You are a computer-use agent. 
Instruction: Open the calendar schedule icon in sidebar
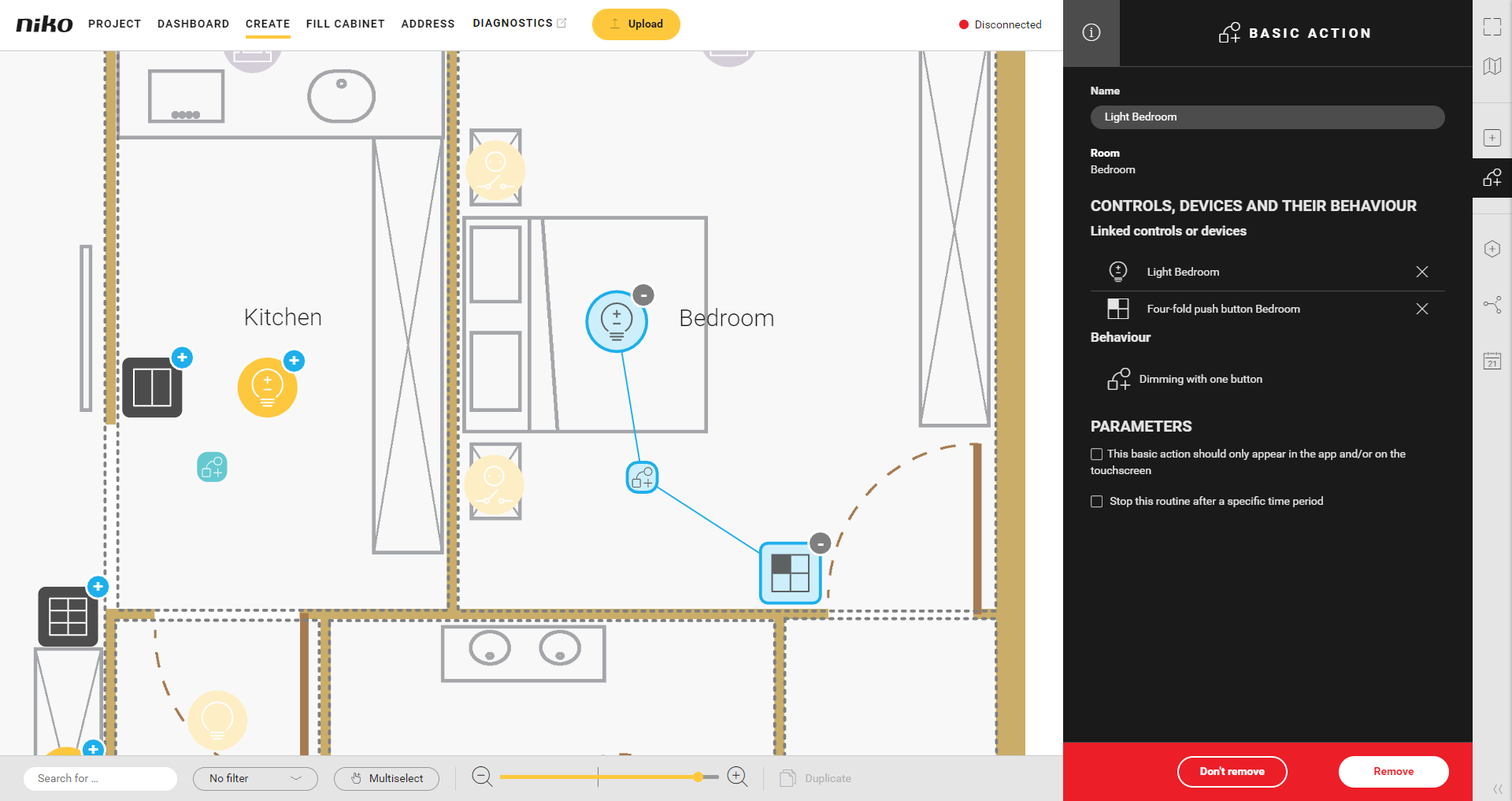pos(1492,361)
